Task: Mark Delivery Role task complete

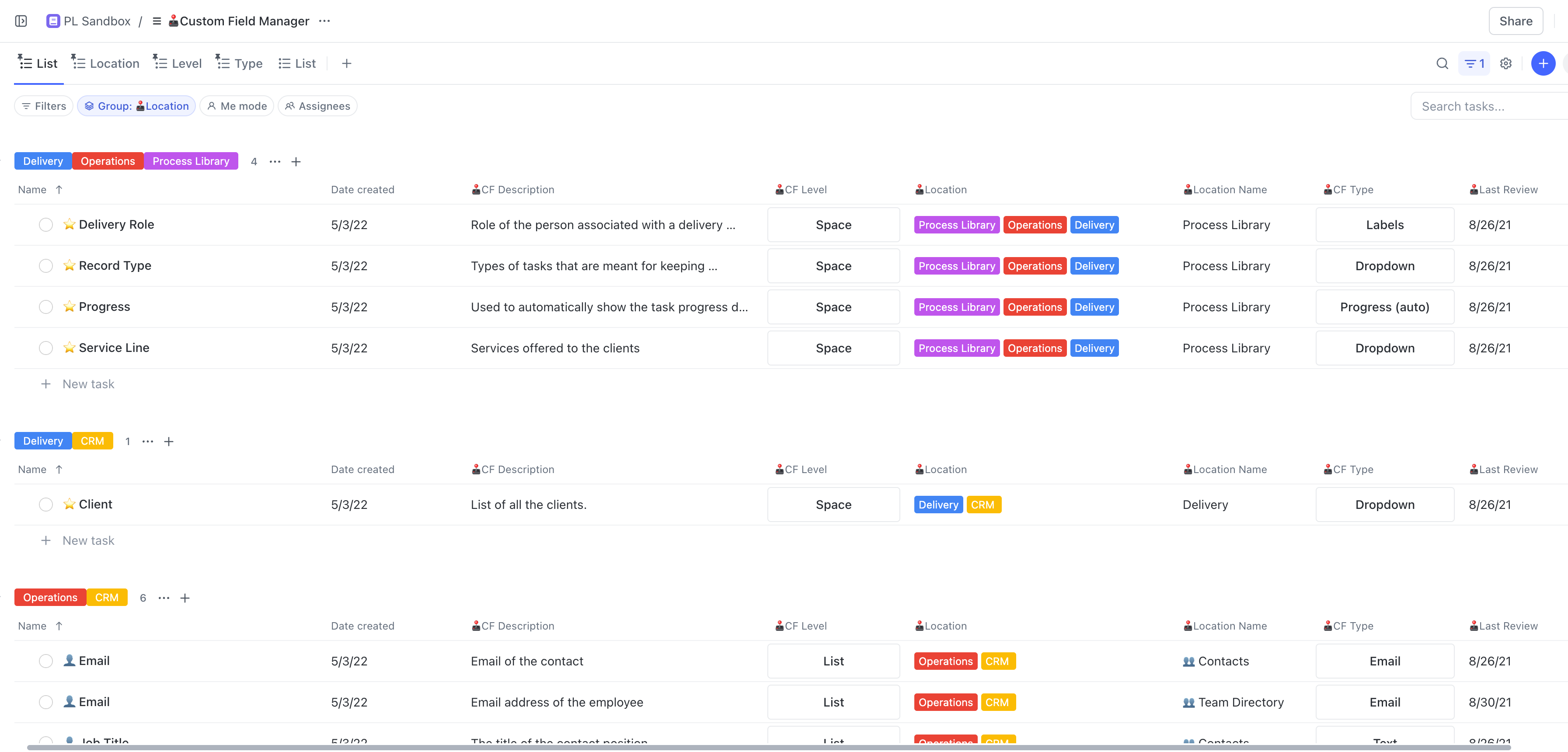Action: pyautogui.click(x=45, y=224)
